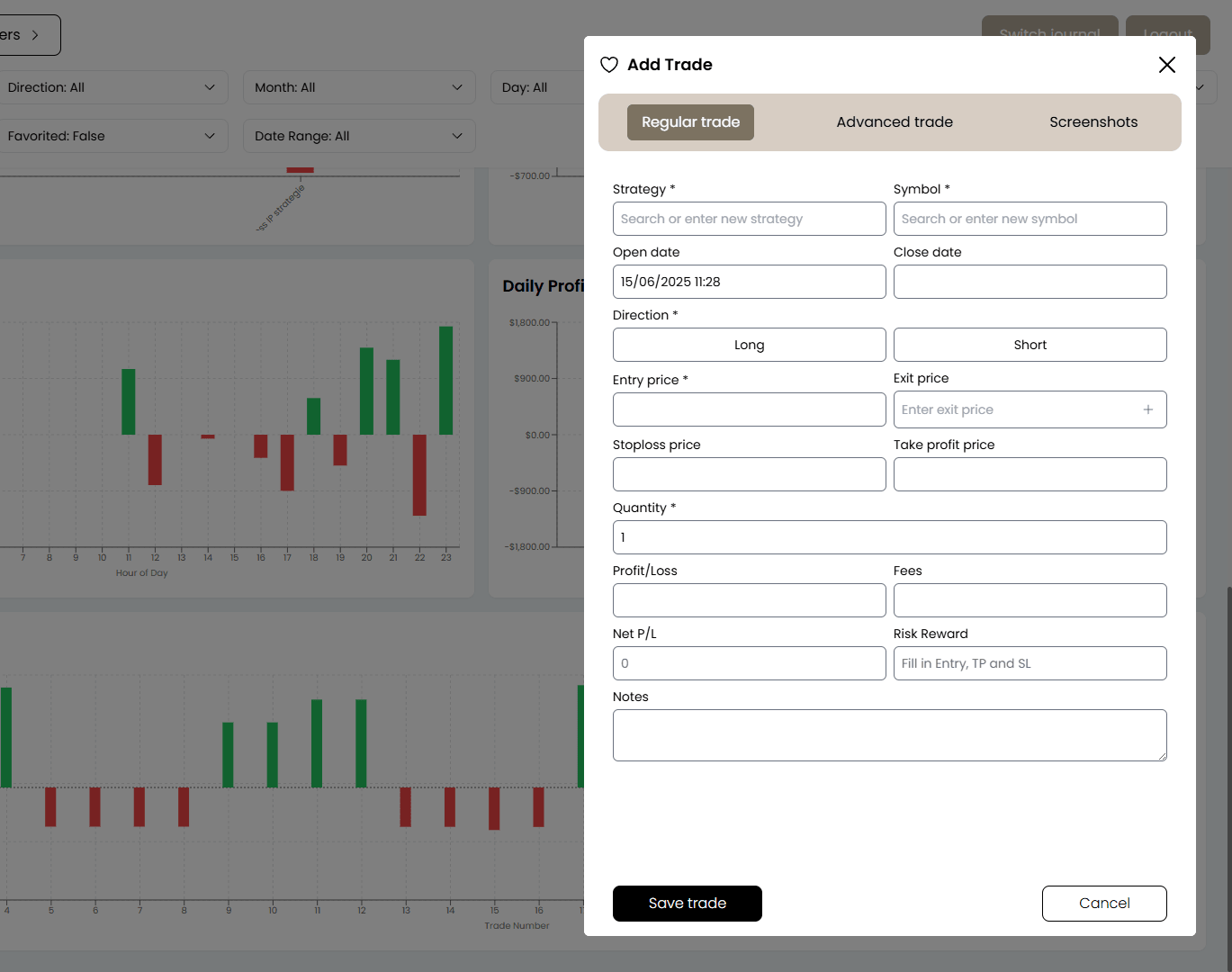The width and height of the screenshot is (1232, 972).
Task: Click the plus icon in Exit price field
Action: tap(1148, 409)
